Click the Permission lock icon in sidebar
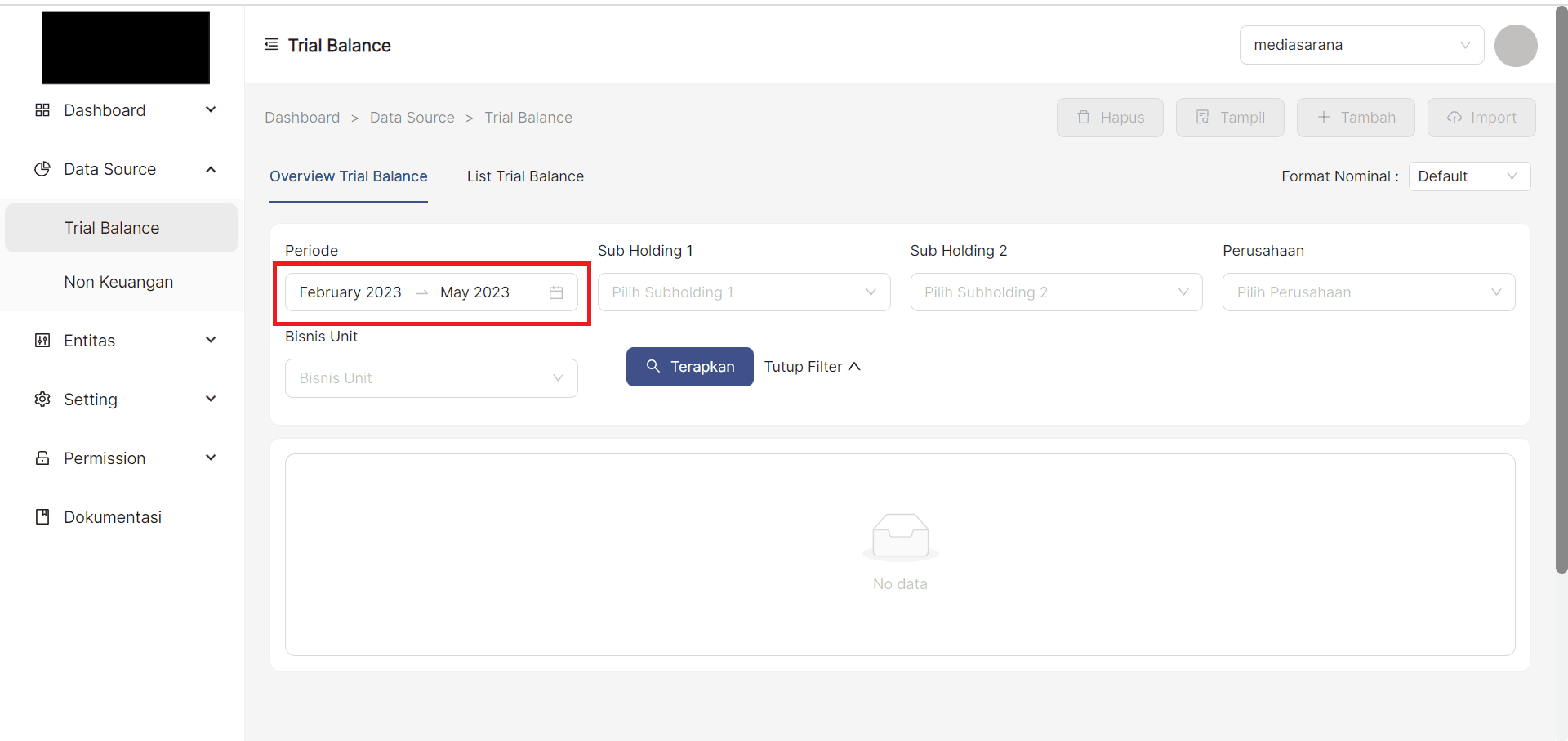The width and height of the screenshot is (1568, 741). [x=42, y=458]
